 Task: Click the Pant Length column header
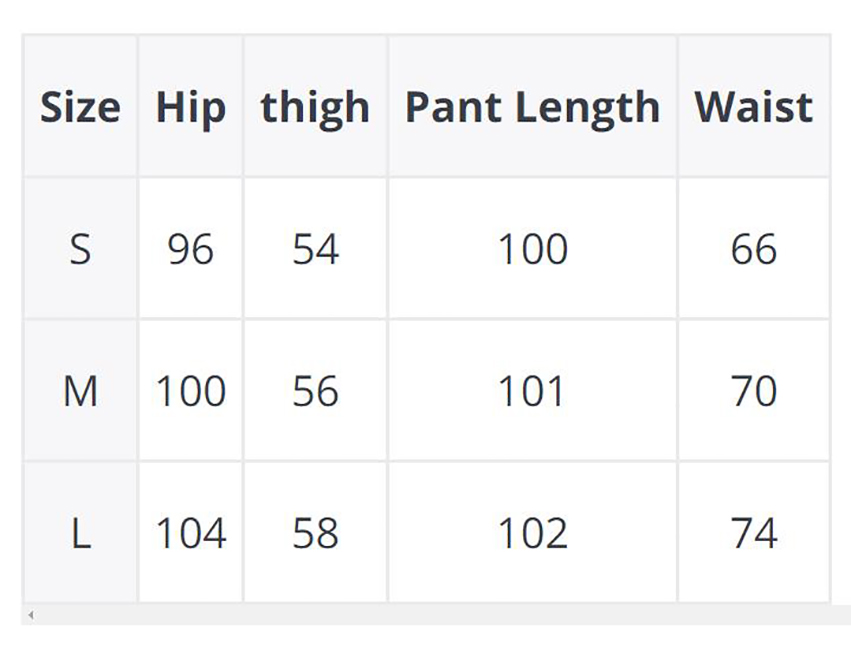pos(532,107)
